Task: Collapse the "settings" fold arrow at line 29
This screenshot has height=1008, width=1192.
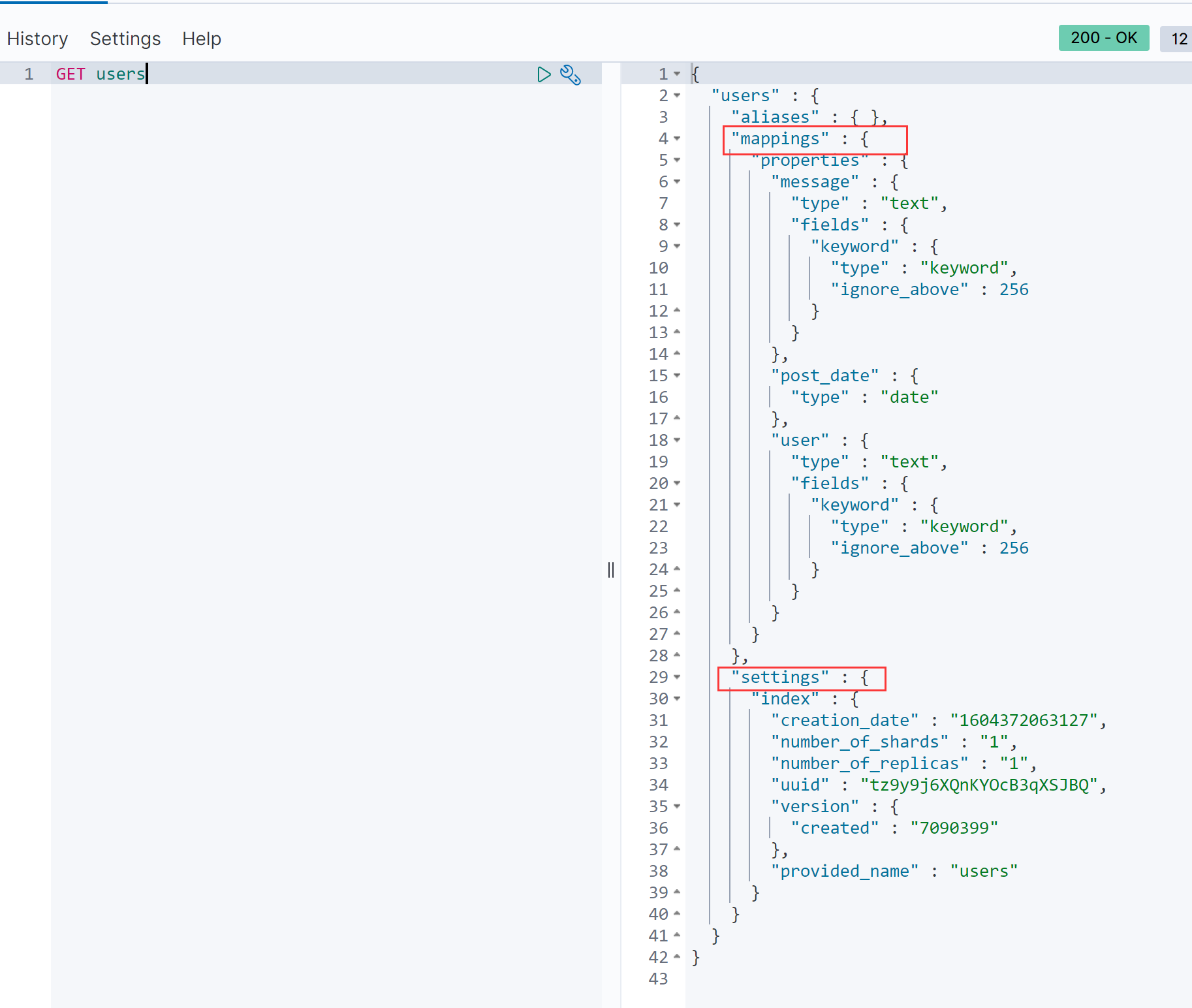Action: point(677,677)
